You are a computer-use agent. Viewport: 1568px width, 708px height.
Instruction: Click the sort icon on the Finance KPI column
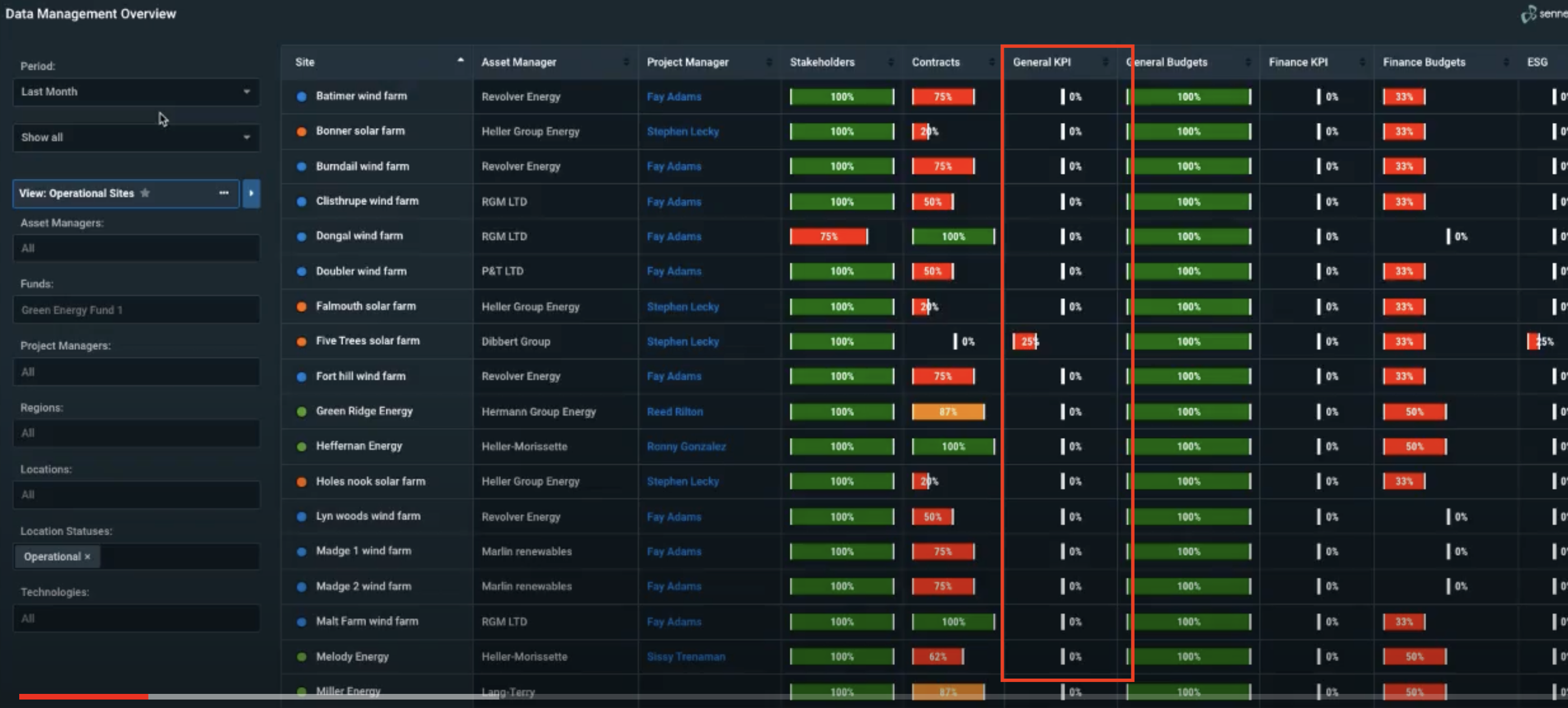coord(1362,62)
